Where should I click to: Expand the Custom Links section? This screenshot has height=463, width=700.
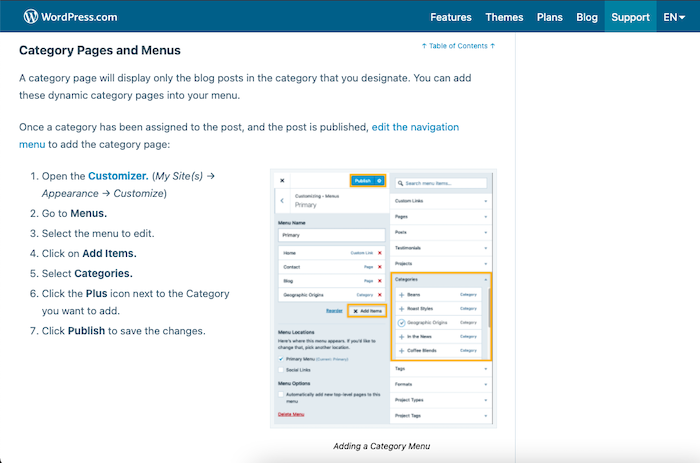[441, 201]
